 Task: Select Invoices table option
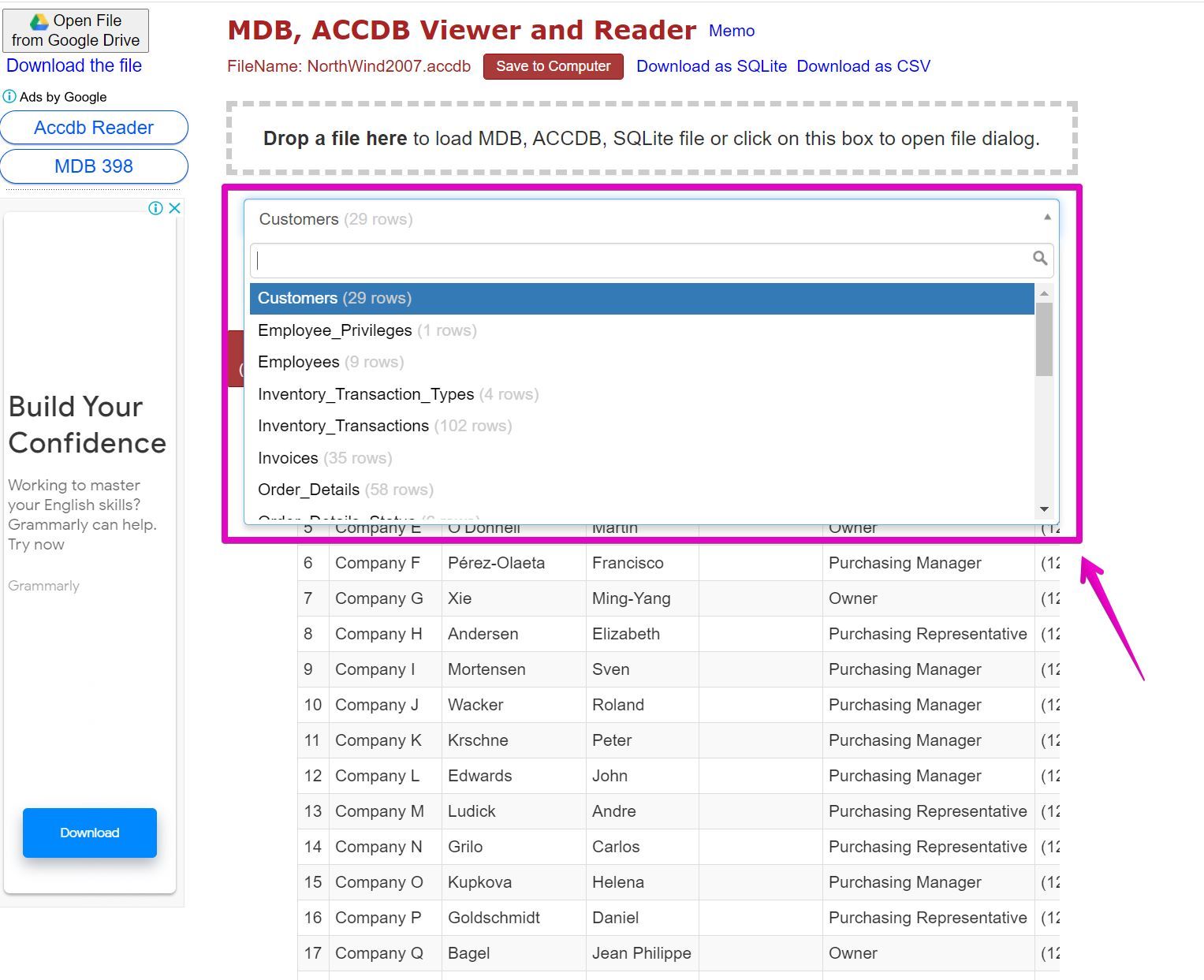[642, 458]
